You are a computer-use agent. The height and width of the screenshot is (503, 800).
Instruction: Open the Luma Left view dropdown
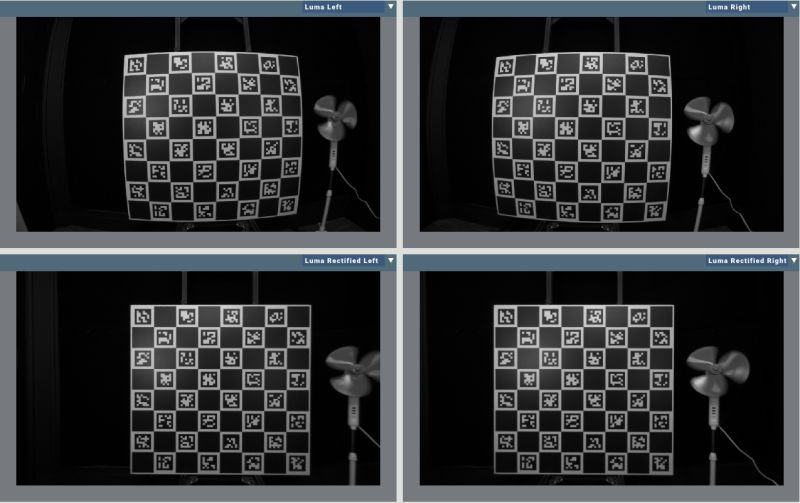349,7
